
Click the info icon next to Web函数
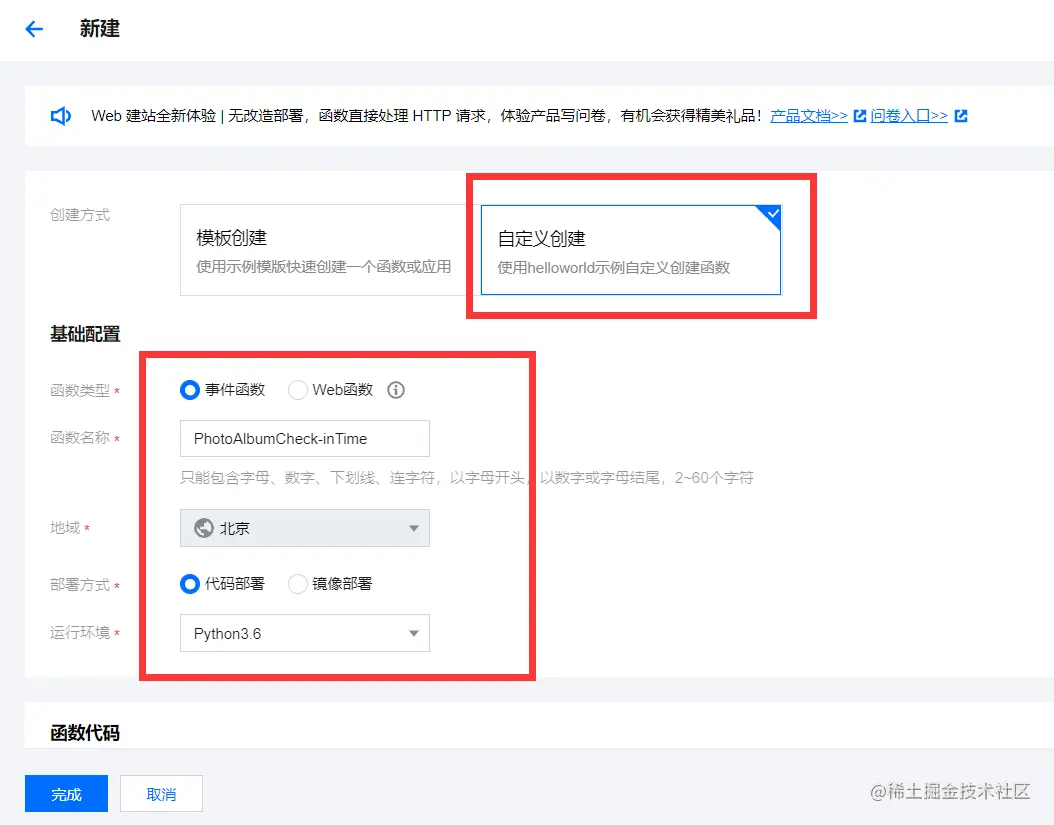[x=395, y=390]
